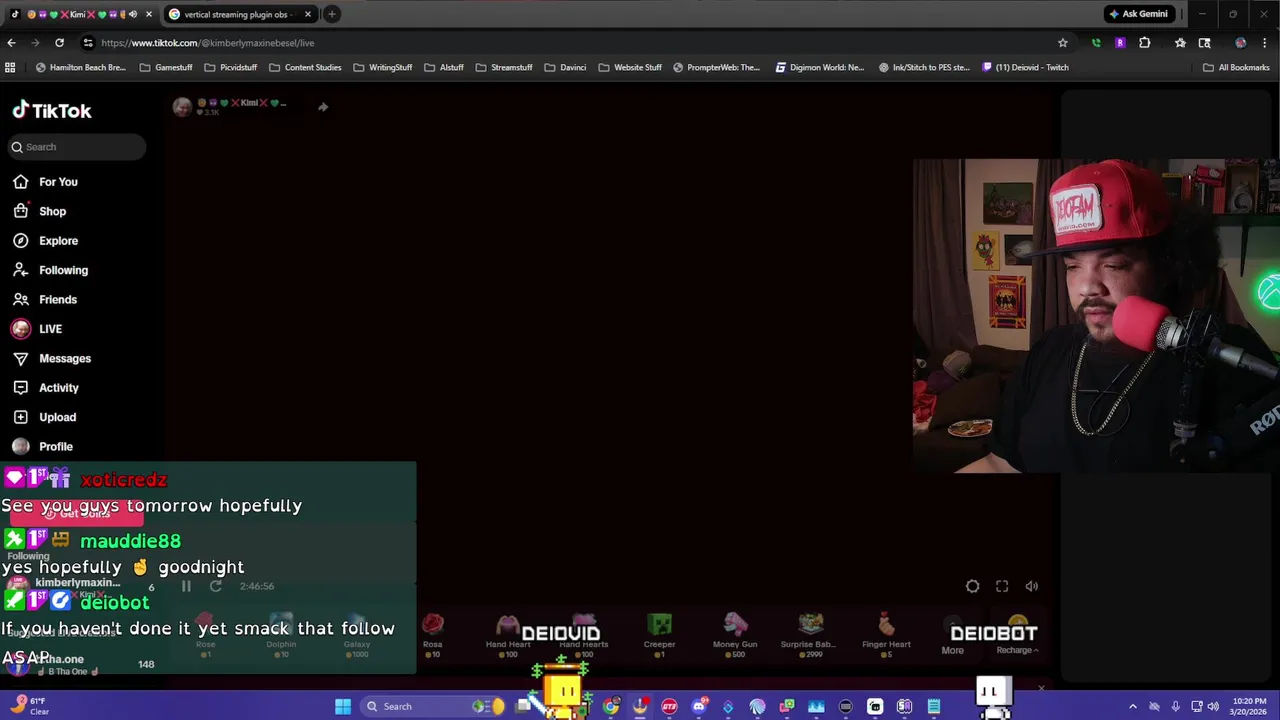
Task: Open the tab search side panel icon
Action: click(1205, 43)
